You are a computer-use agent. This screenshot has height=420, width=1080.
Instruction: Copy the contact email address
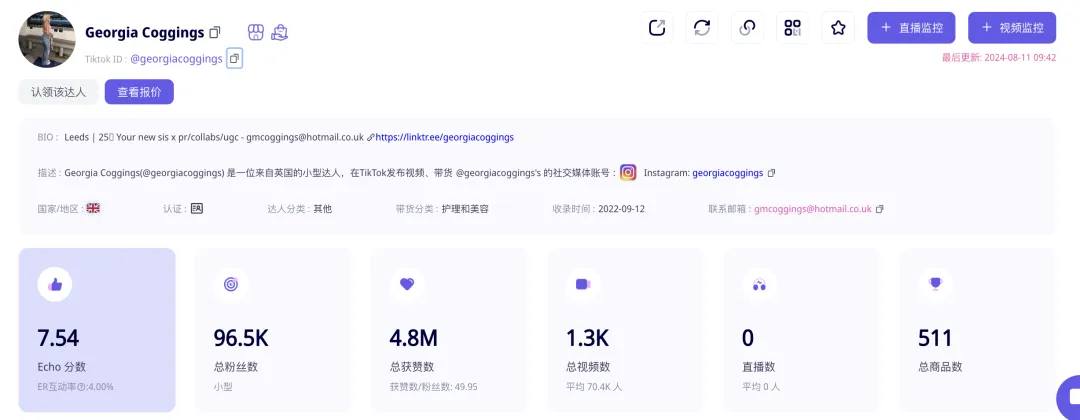tap(880, 209)
